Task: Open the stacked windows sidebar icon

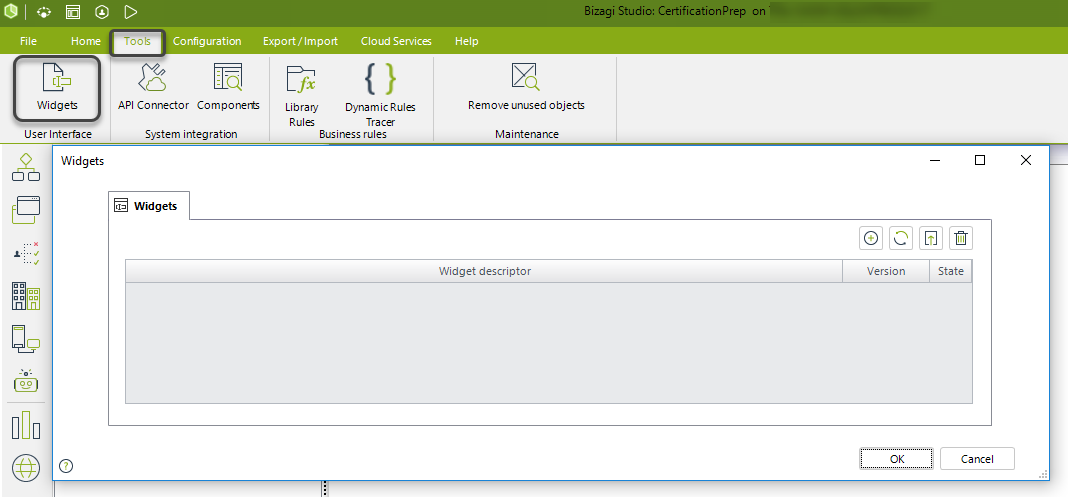Action: point(26,210)
